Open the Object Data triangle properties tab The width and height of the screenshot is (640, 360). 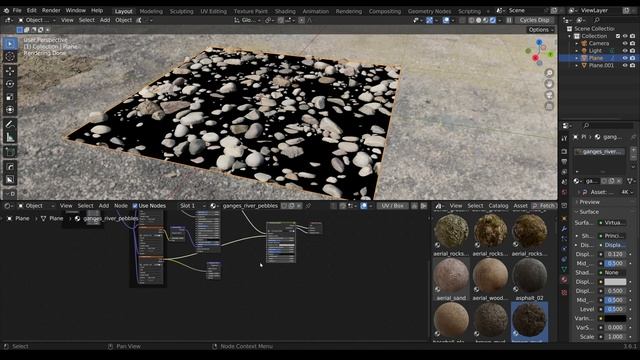click(564, 269)
